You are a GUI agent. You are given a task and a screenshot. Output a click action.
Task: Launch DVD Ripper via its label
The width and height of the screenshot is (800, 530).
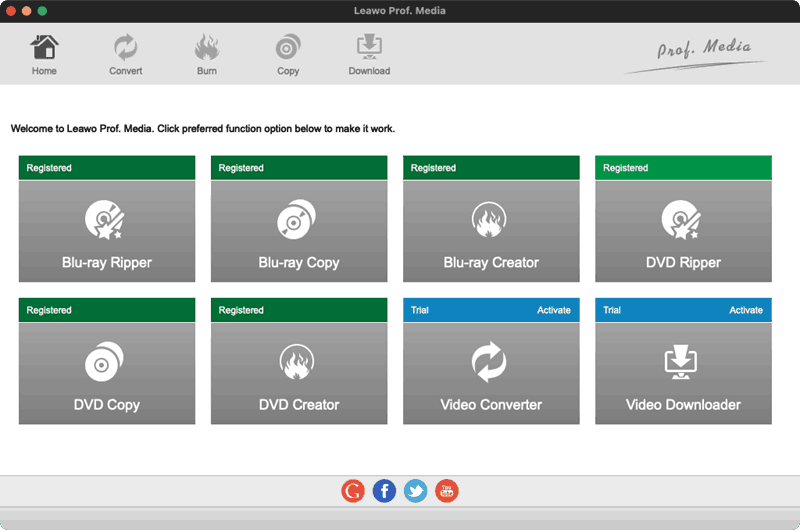683,263
